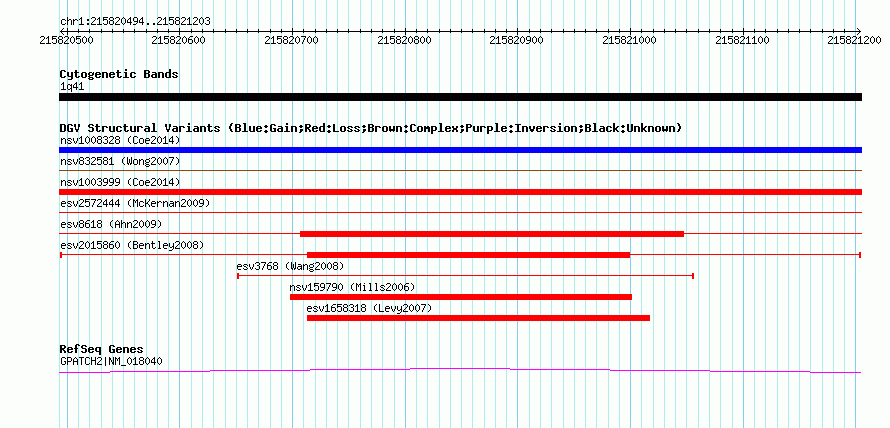Select the black 1q41 cytogenetic band bar
The height and width of the screenshot is (428, 890).
pyautogui.click(x=460, y=97)
